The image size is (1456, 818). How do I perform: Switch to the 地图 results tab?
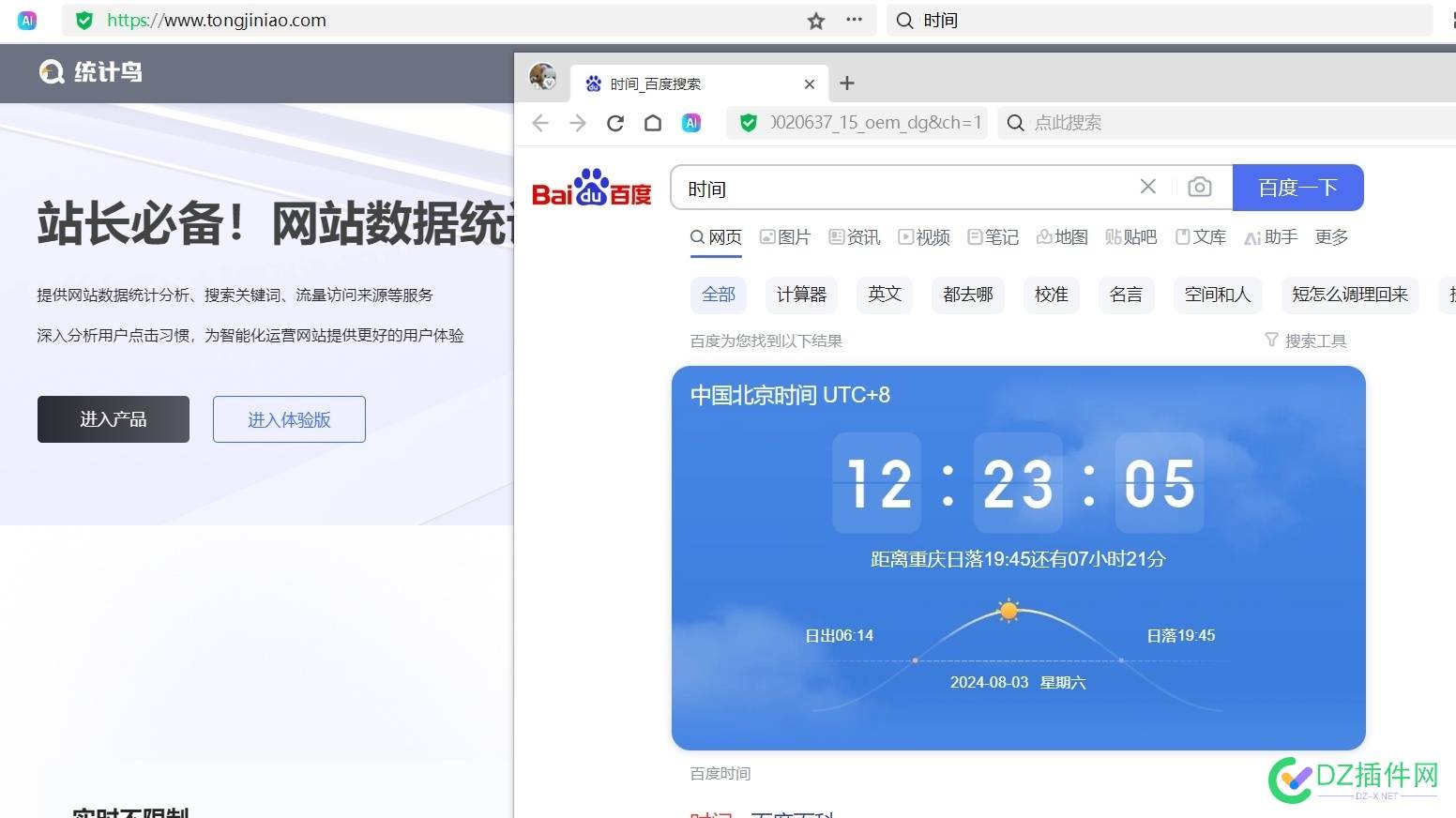pos(1062,237)
